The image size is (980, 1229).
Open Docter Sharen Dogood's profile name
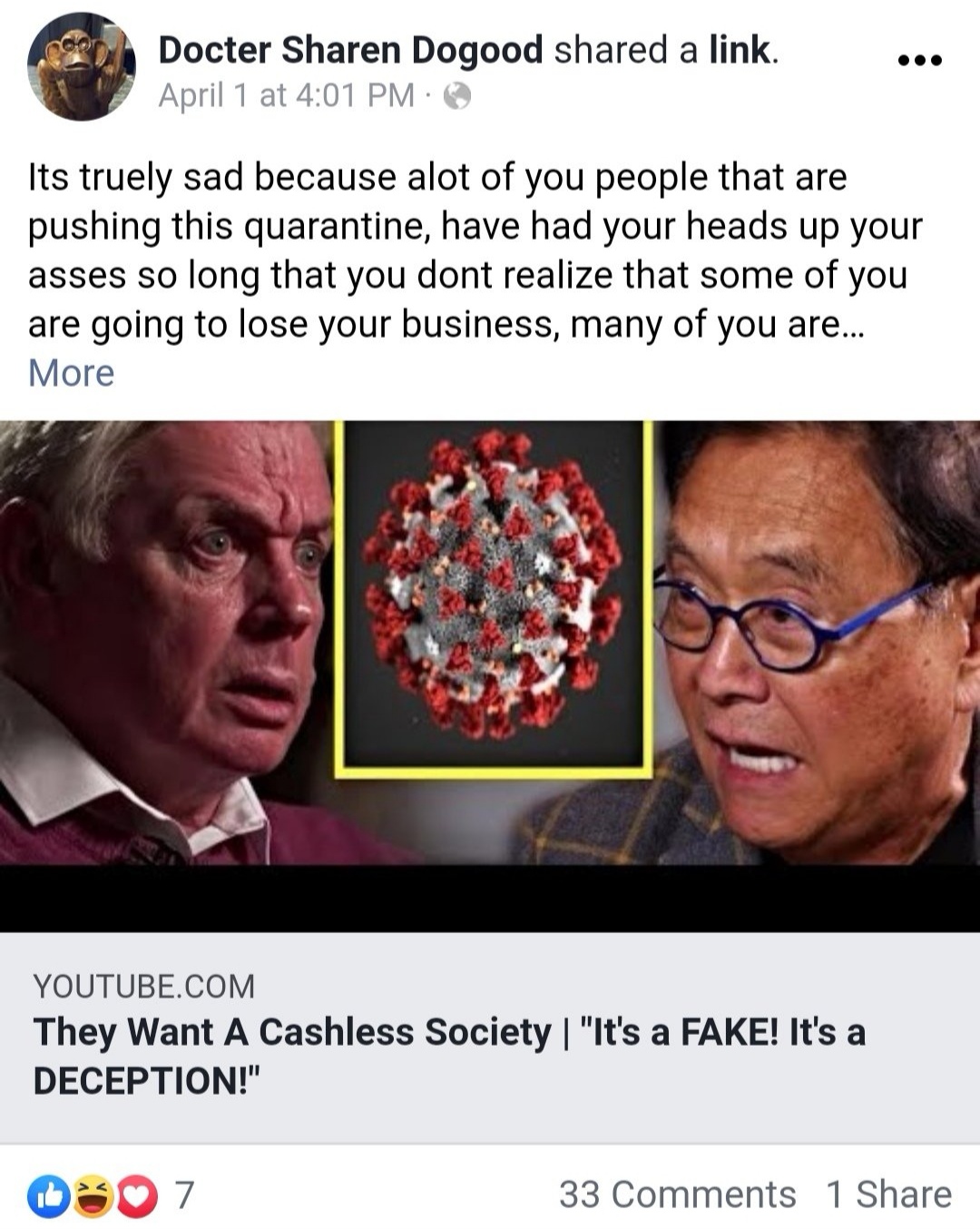tap(350, 50)
